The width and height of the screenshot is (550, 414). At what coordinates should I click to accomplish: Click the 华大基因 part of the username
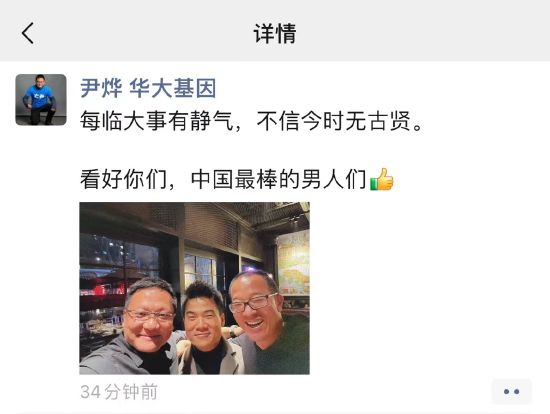tap(172, 88)
